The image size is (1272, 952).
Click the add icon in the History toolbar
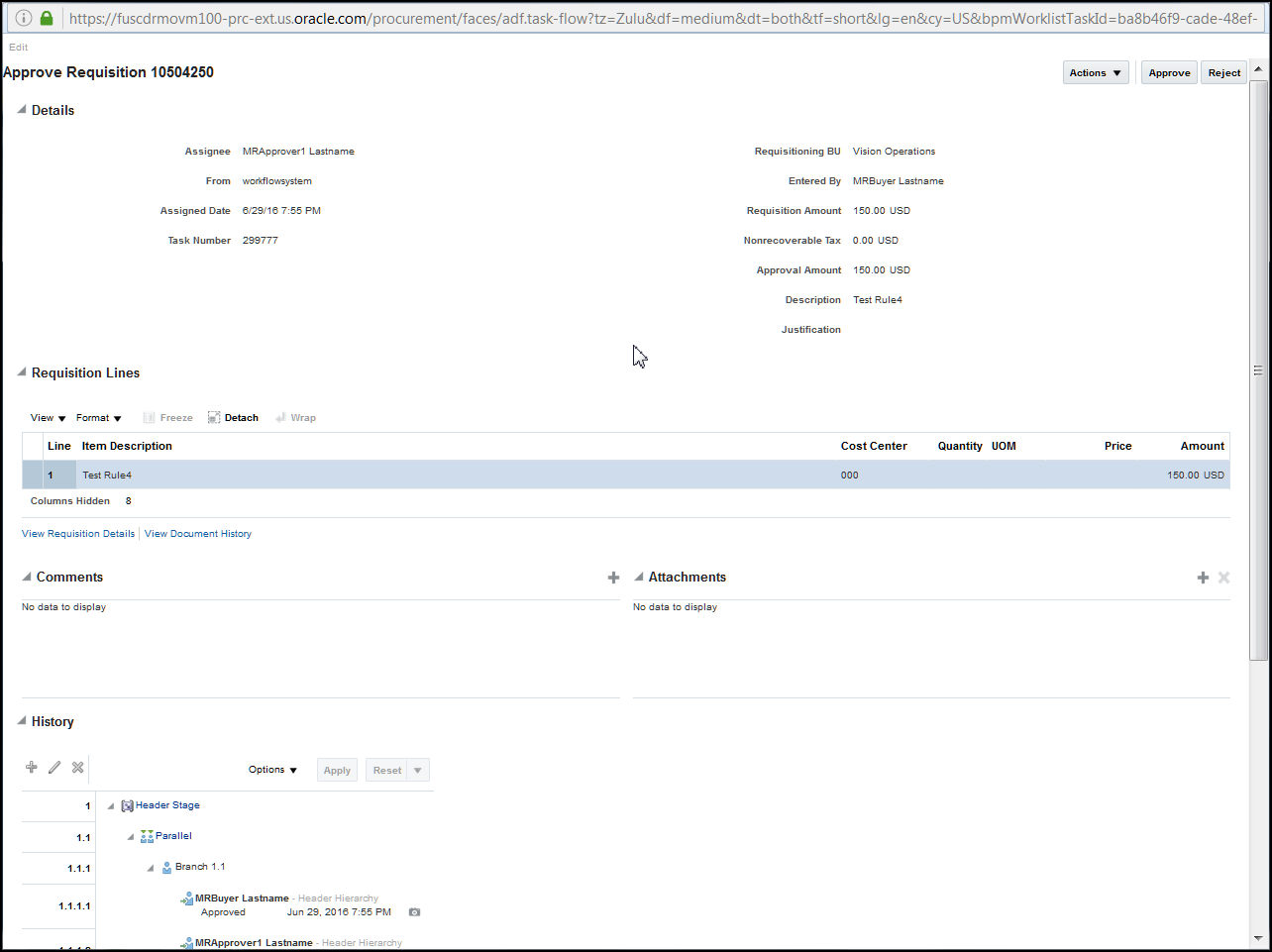click(x=31, y=767)
